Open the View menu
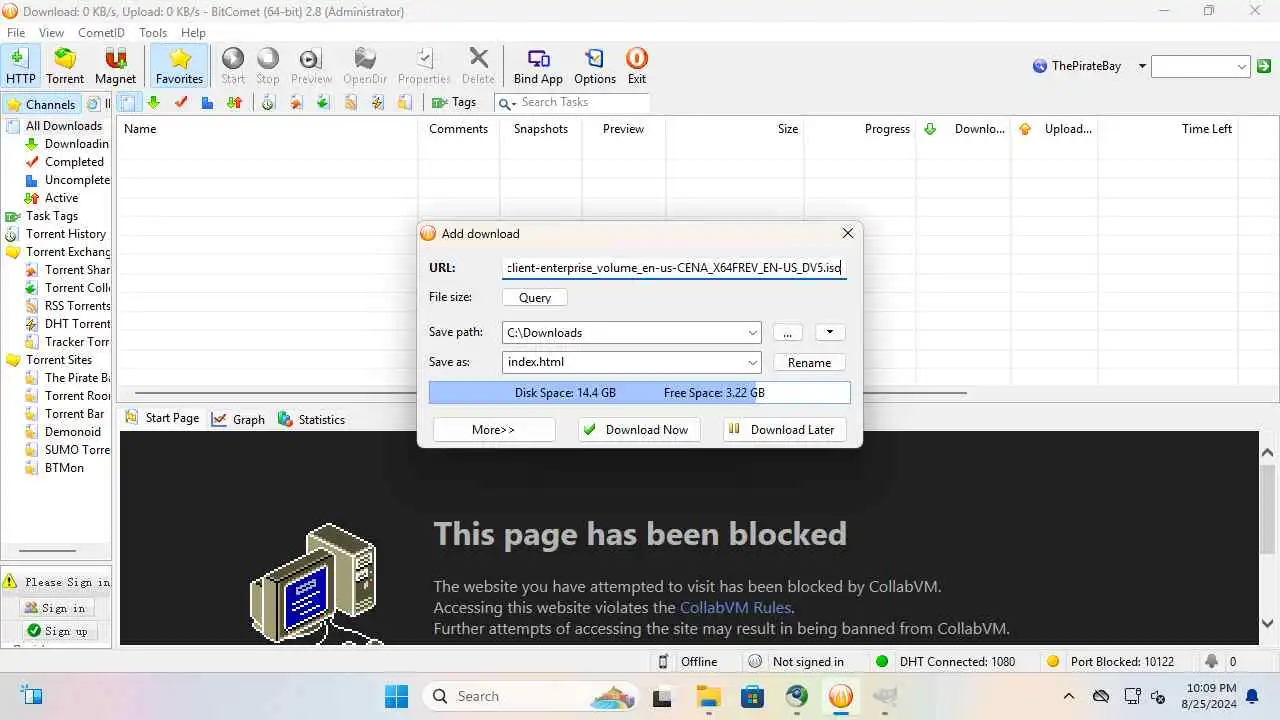Image resolution: width=1280 pixels, height=720 pixels. [x=51, y=32]
